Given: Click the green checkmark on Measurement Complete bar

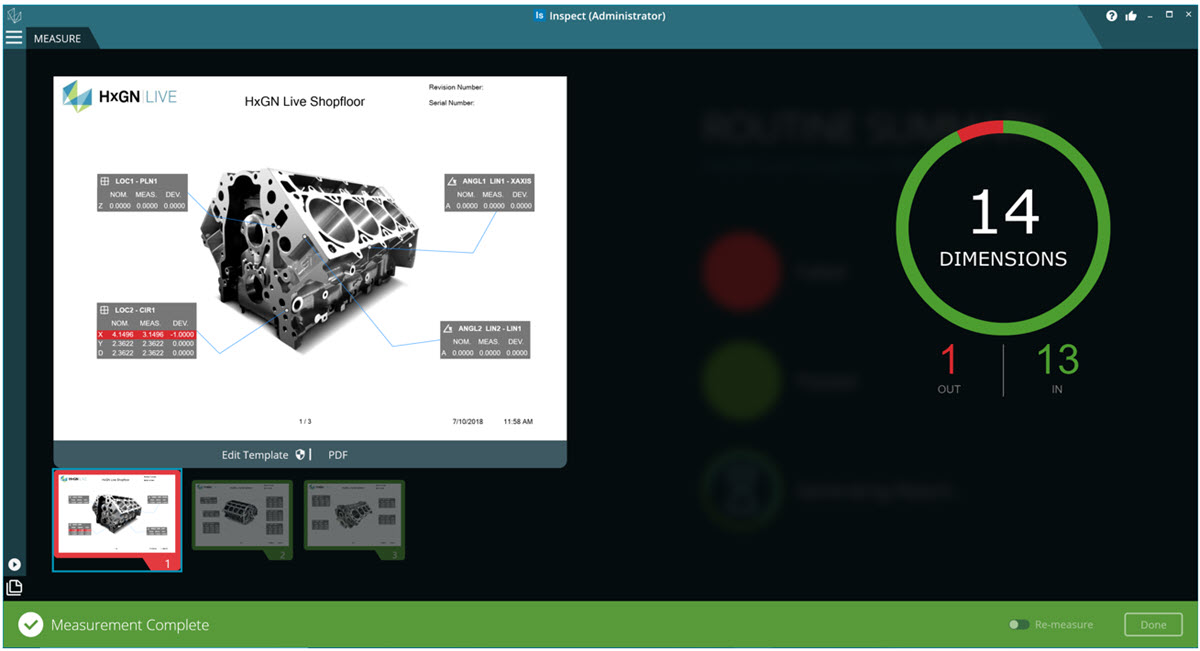Looking at the screenshot, I should [30, 624].
